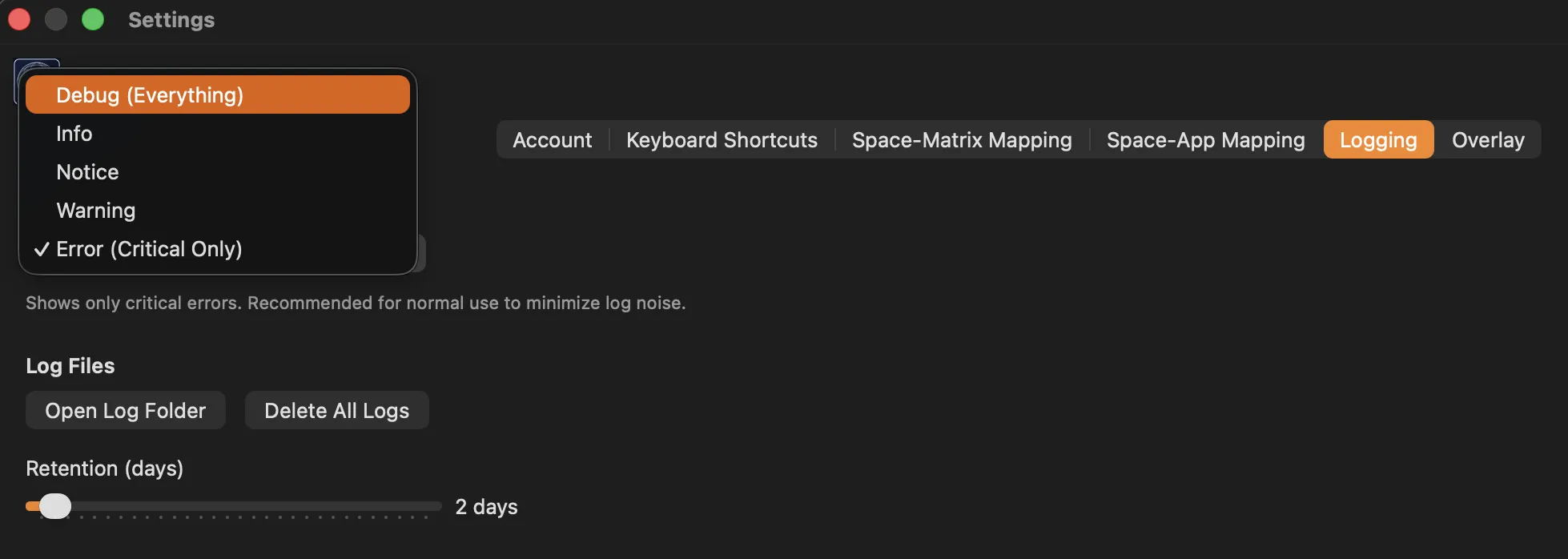The height and width of the screenshot is (559, 1568).
Task: Pick Notice from the open dropdown
Action: coord(86,171)
